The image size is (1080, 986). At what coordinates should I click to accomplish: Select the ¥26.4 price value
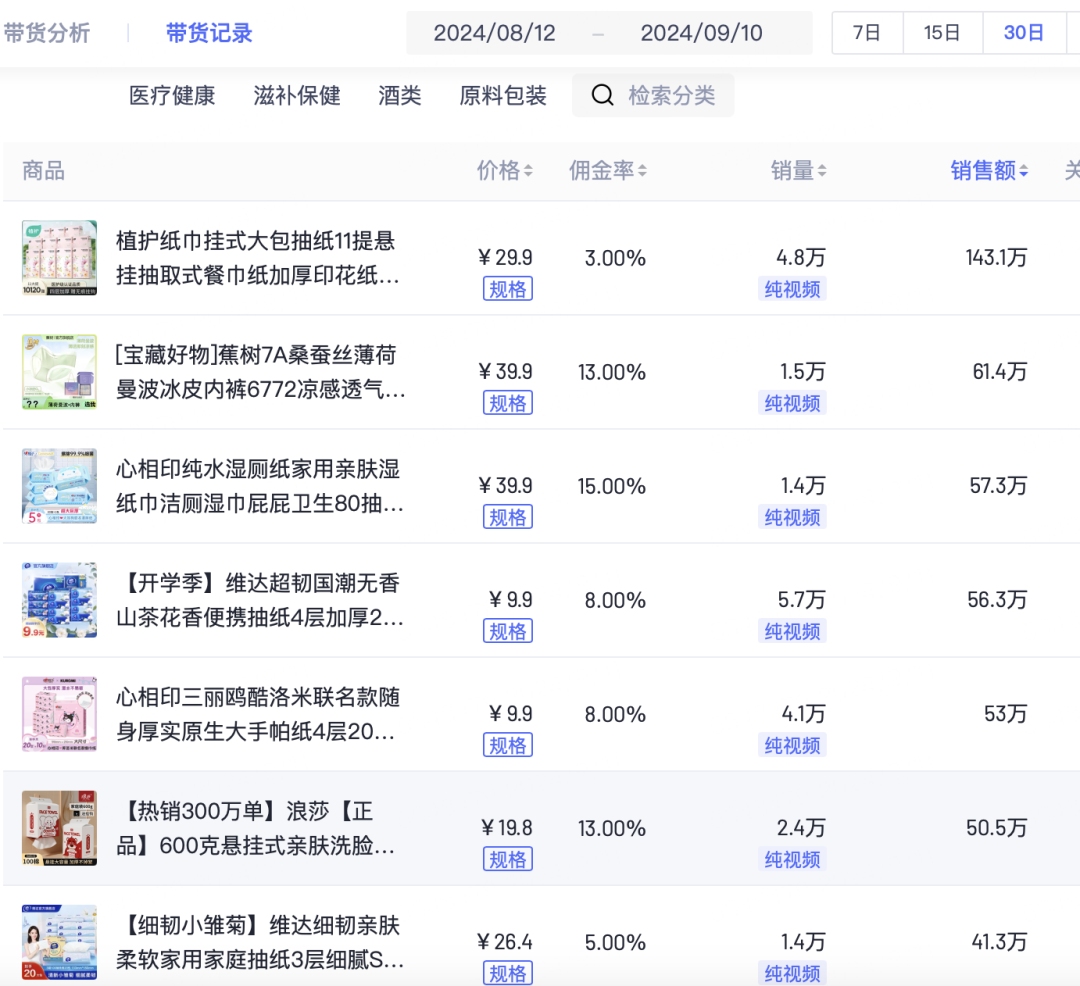(x=505, y=942)
